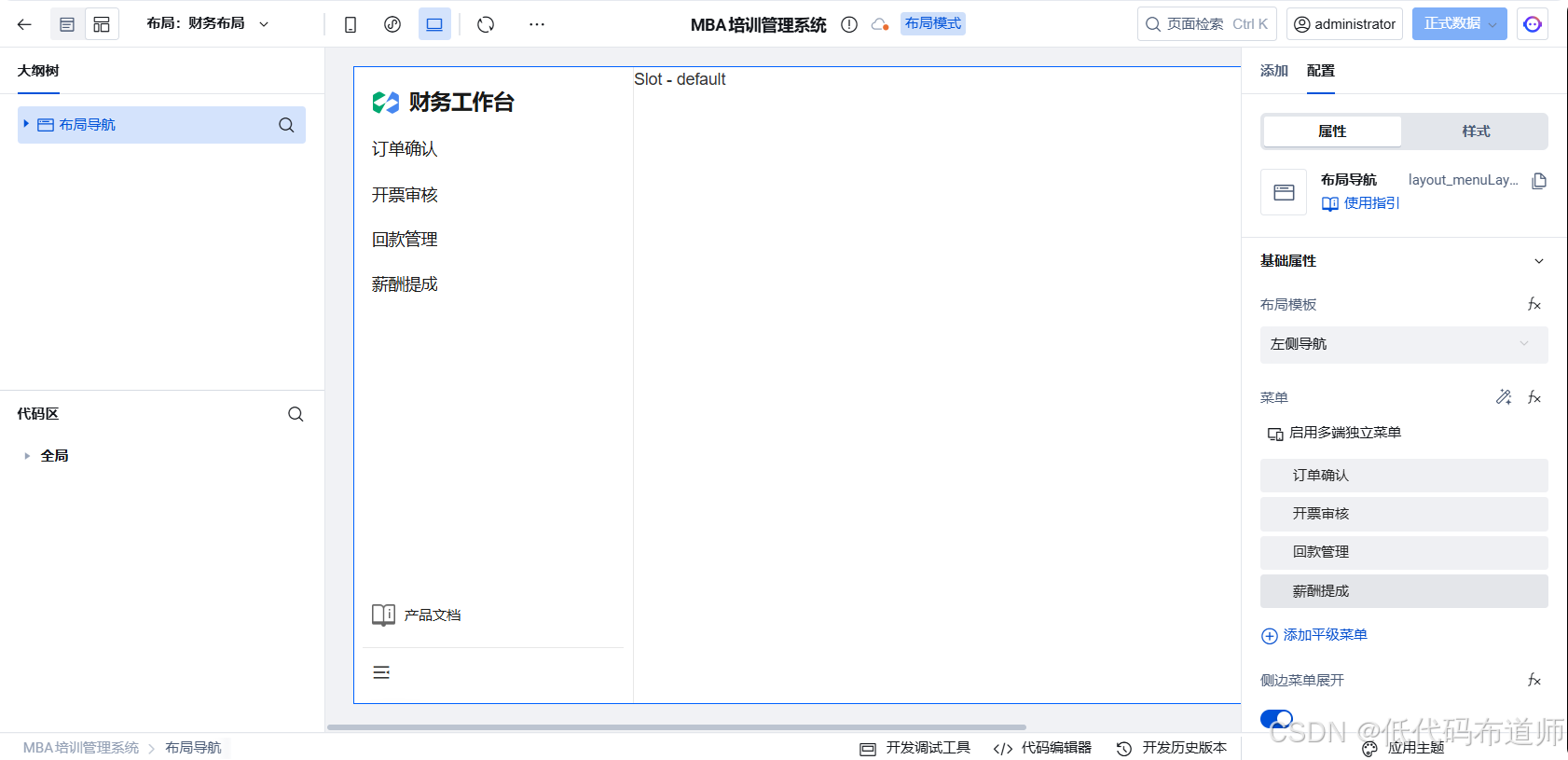Screen dimensions: 1568x760
Task: Switch to page list view icon
Action: 67,24
